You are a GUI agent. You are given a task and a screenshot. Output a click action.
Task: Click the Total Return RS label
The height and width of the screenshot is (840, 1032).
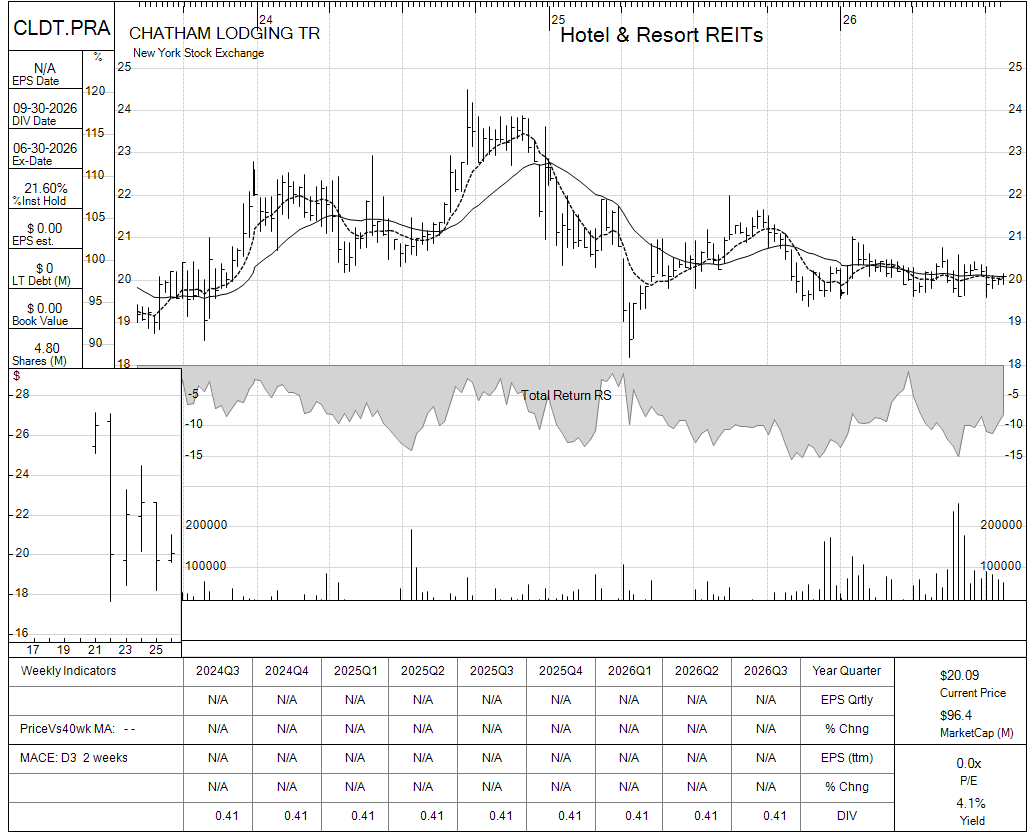pyautogui.click(x=566, y=396)
